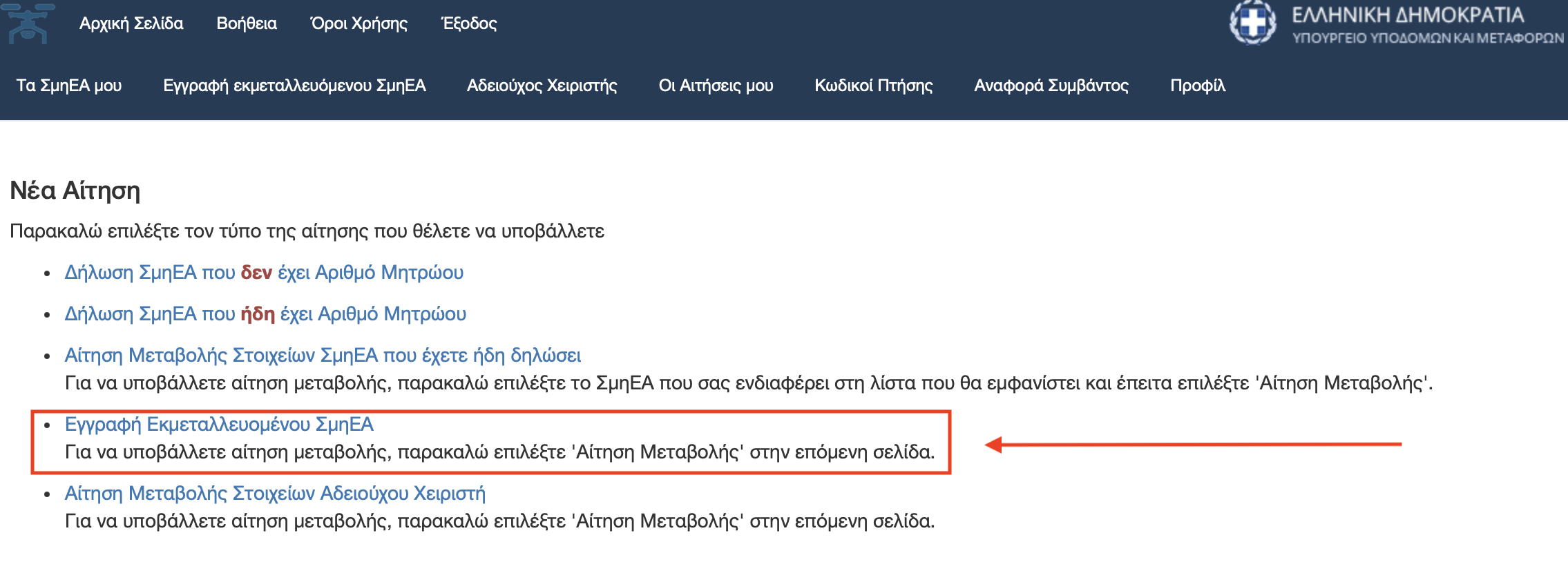This screenshot has height=562, width=1568.
Task: Click link for ΣμηΕΑ that ήδη έχει Αριθμό Μητρώου
Action: (265, 314)
